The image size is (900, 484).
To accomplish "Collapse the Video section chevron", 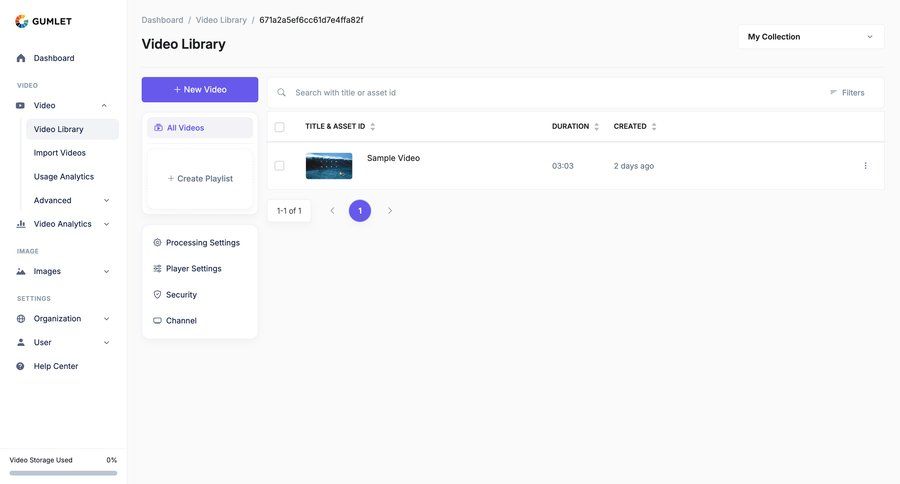I will pyautogui.click(x=104, y=106).
